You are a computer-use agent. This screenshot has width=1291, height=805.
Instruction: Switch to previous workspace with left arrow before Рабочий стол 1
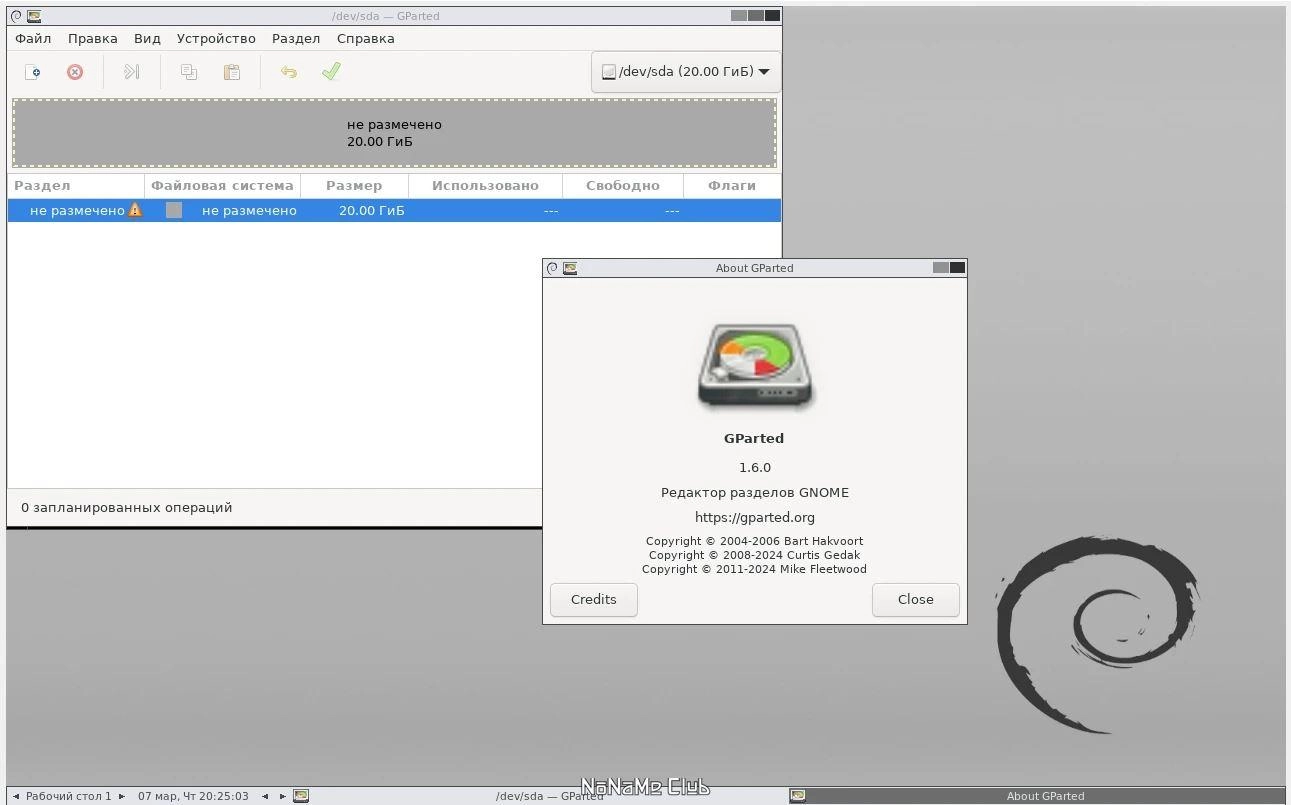pyautogui.click(x=16, y=796)
